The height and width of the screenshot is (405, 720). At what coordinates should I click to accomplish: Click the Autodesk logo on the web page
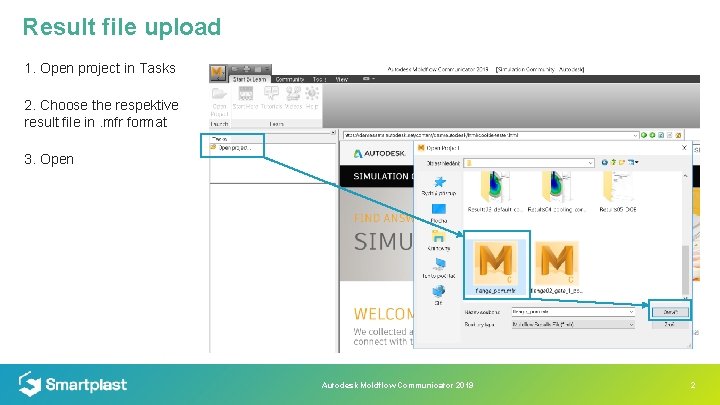coord(379,153)
